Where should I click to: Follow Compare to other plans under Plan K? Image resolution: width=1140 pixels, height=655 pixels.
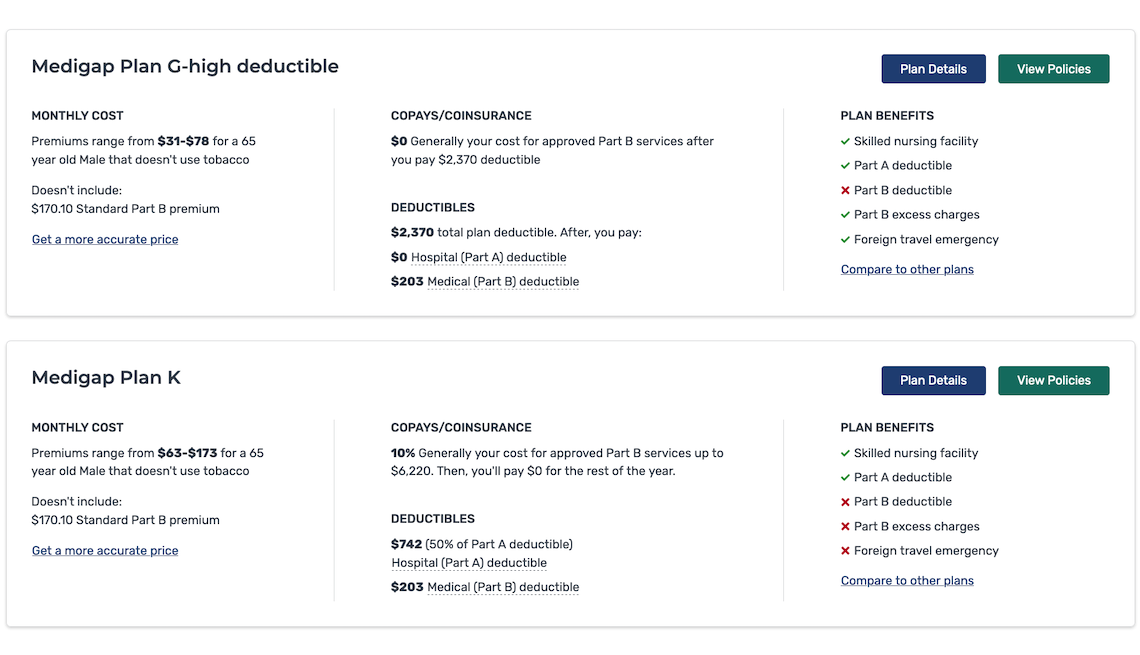tap(907, 580)
